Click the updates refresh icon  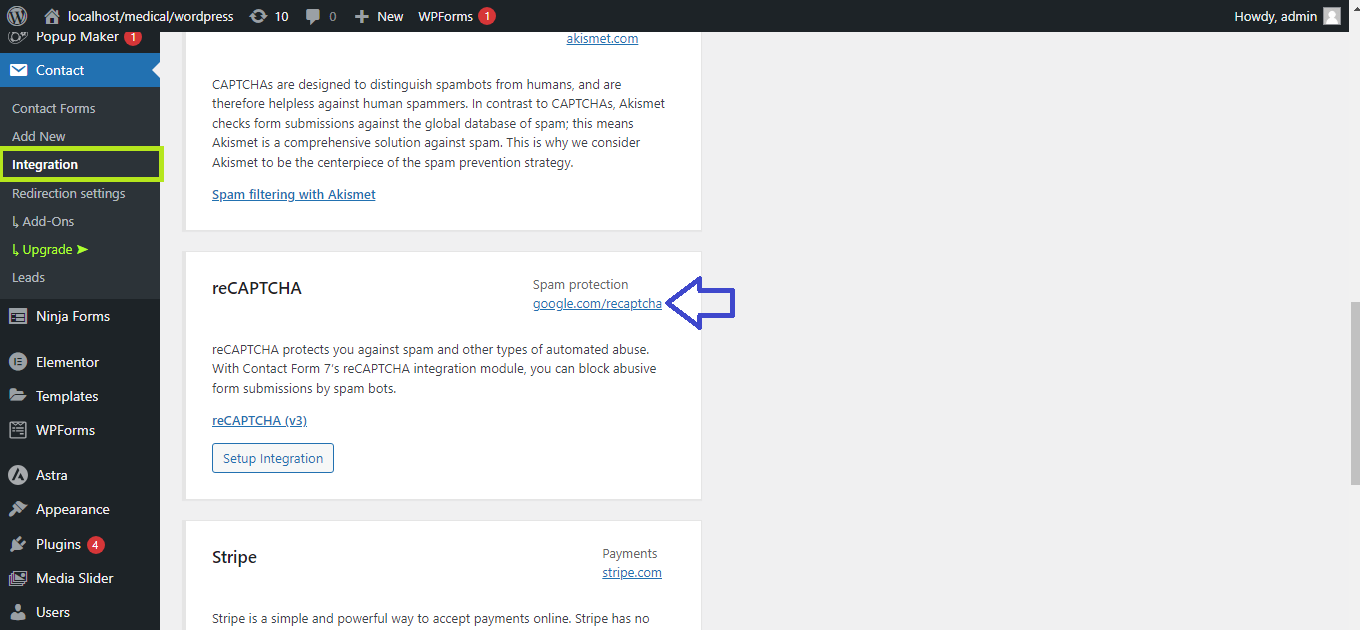(x=258, y=16)
